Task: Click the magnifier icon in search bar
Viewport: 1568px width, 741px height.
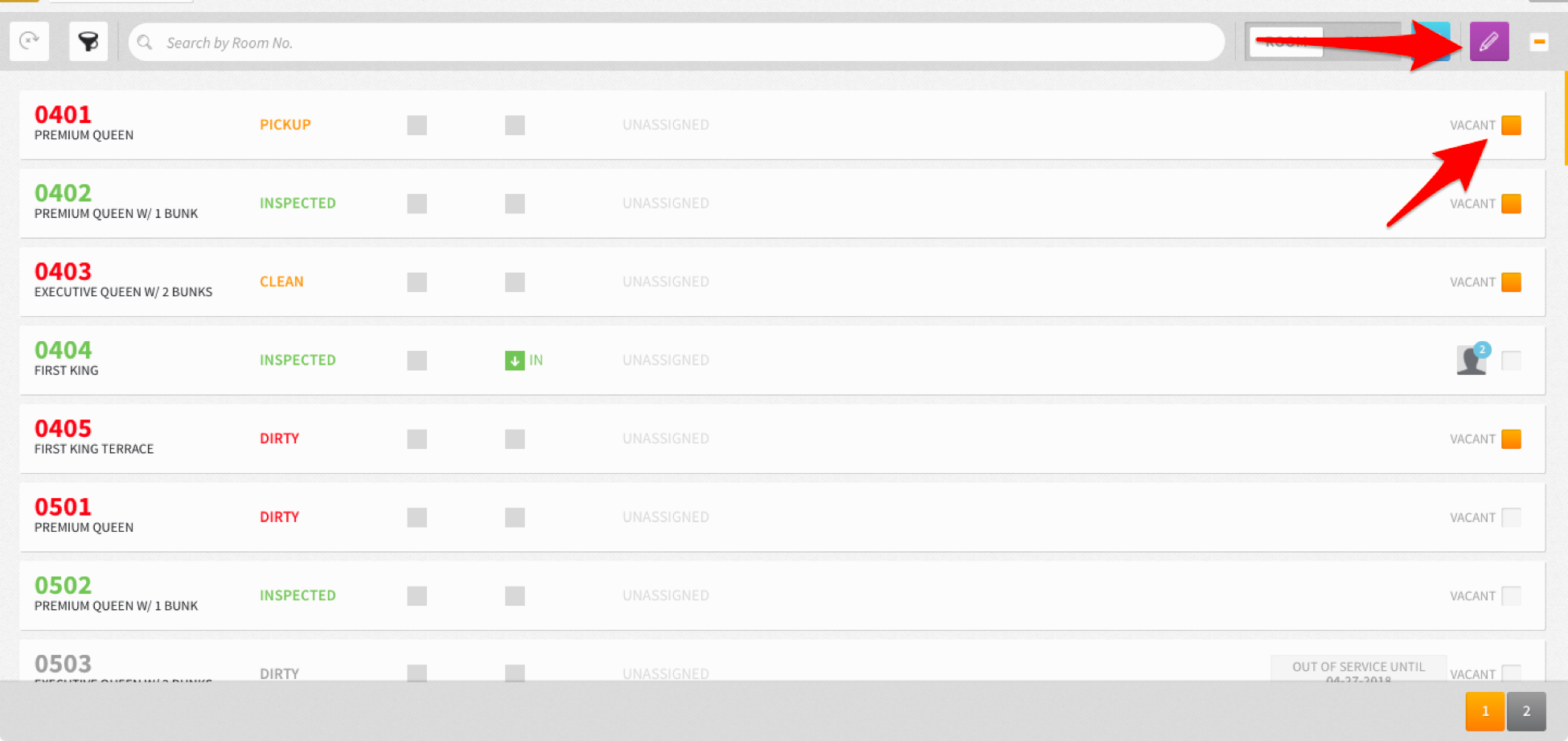Action: pyautogui.click(x=145, y=43)
